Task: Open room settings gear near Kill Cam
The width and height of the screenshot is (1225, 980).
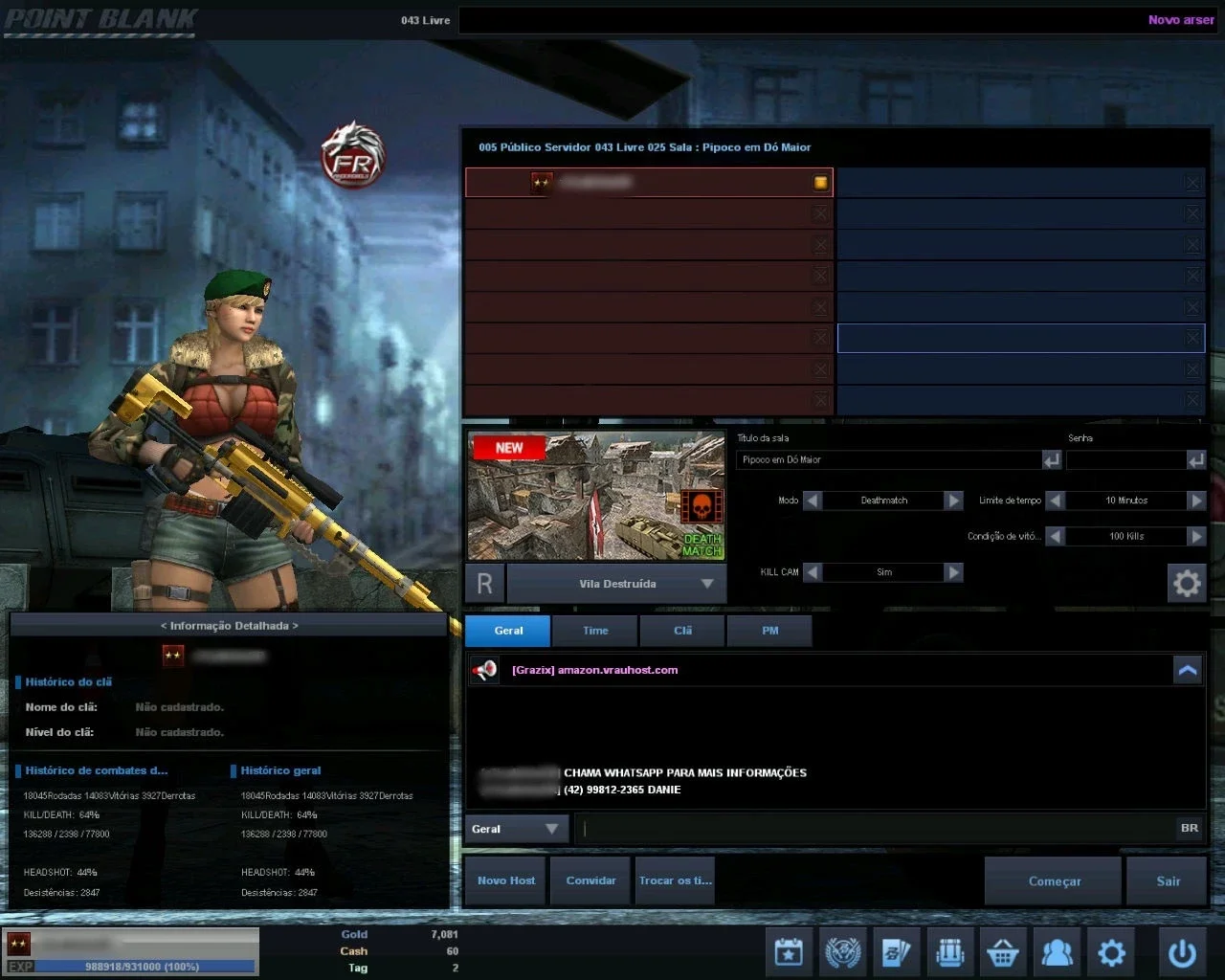Action: tap(1187, 583)
